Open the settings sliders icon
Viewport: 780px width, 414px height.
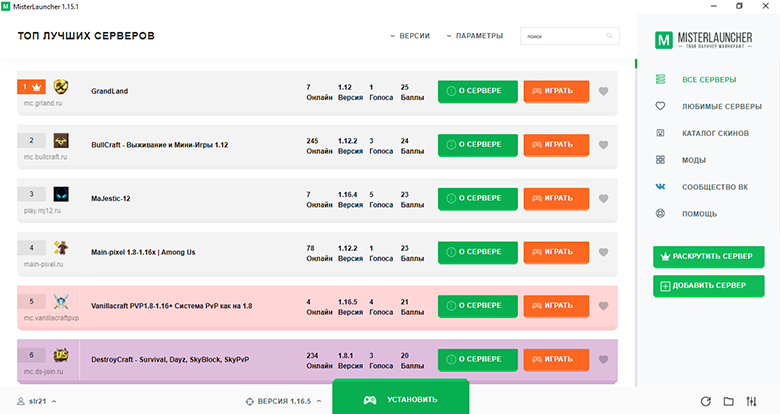point(751,401)
